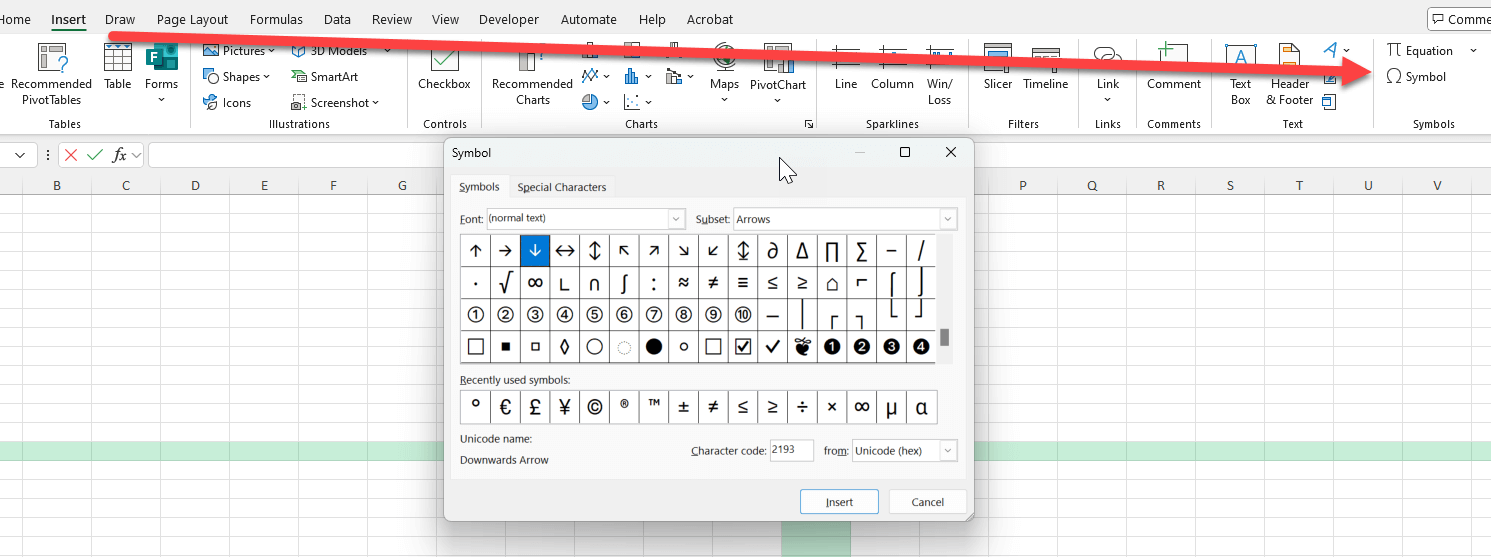Insert a Text Box
This screenshot has width=1491, height=557.
click(x=1240, y=74)
